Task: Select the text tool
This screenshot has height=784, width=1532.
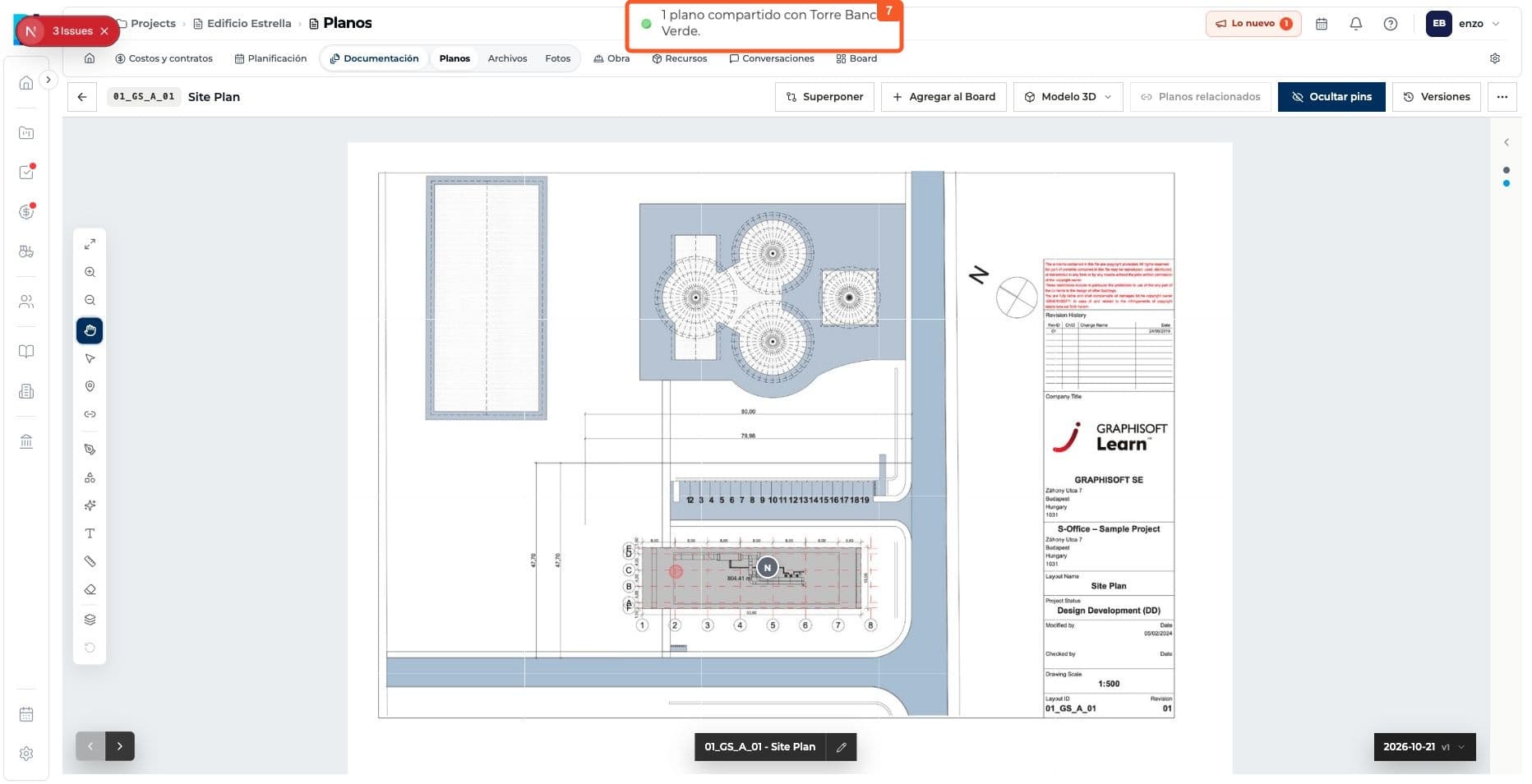Action: tap(90, 533)
